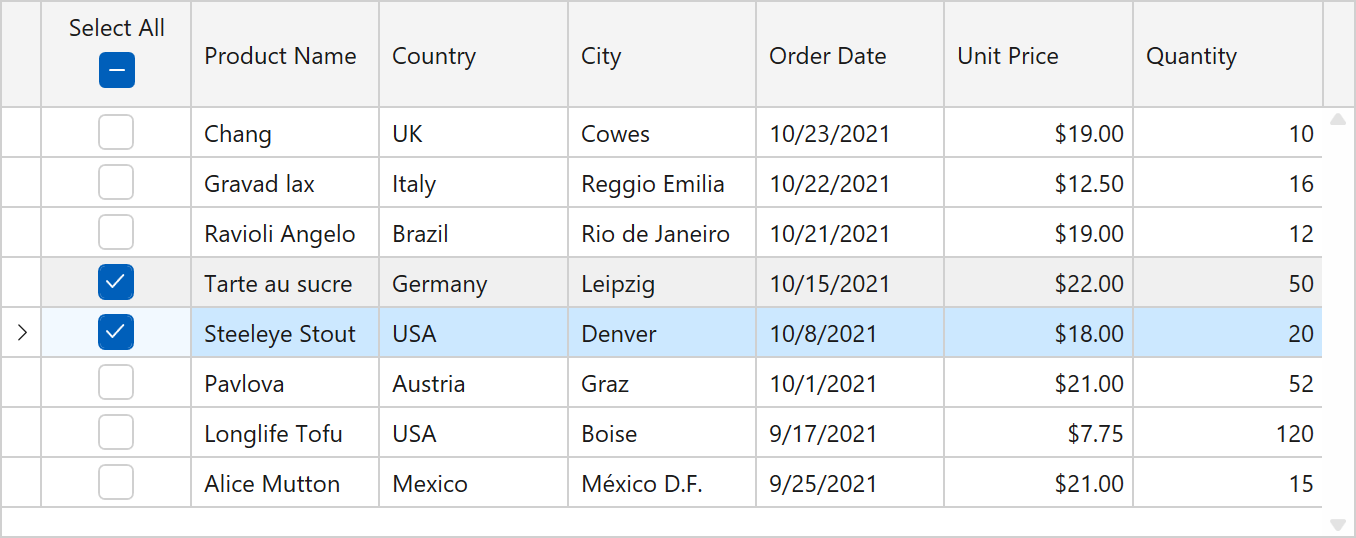1356x538 pixels.
Task: Sort by Product Name column header
Action: (280, 56)
